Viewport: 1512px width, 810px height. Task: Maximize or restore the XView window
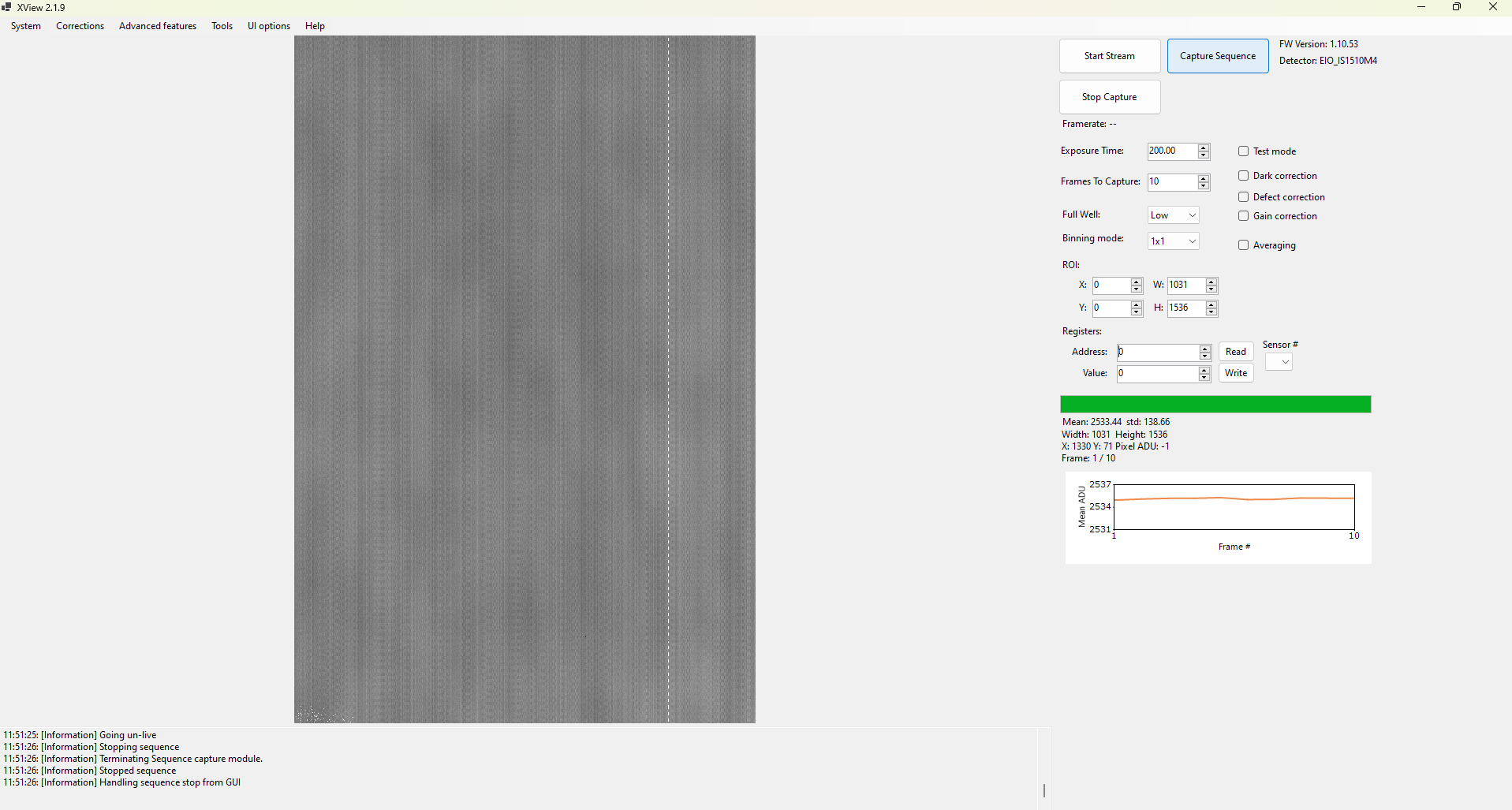pyautogui.click(x=1457, y=7)
